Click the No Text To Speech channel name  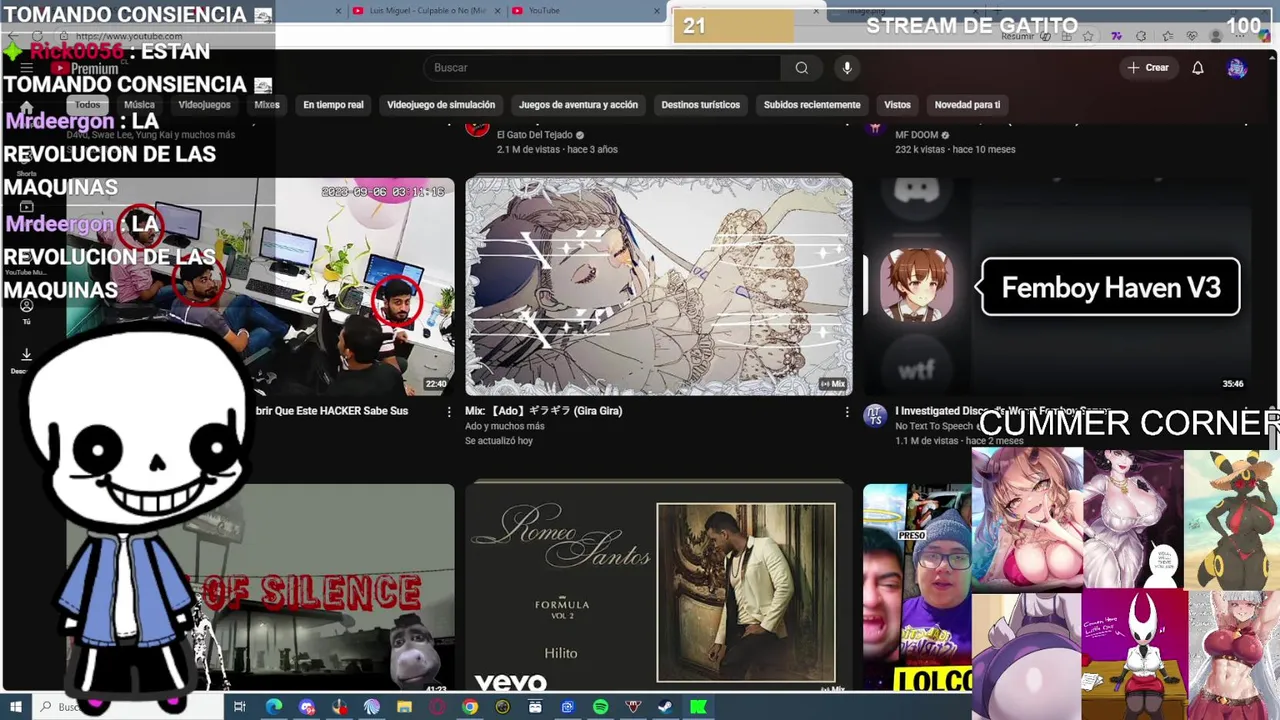(x=936, y=426)
